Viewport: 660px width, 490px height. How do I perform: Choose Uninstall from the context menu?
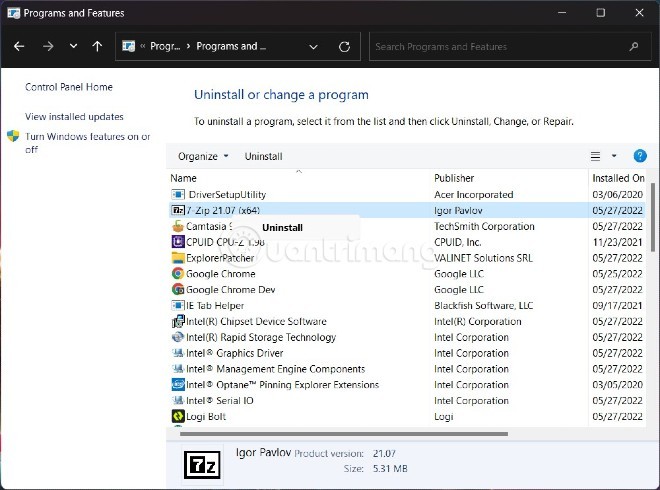click(x=282, y=228)
